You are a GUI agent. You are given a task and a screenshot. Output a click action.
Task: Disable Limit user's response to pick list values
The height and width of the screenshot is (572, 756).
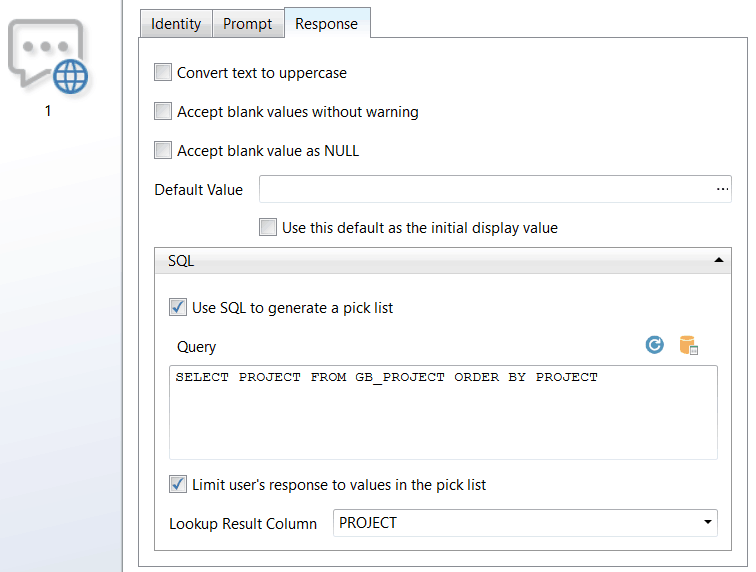pyautogui.click(x=178, y=484)
